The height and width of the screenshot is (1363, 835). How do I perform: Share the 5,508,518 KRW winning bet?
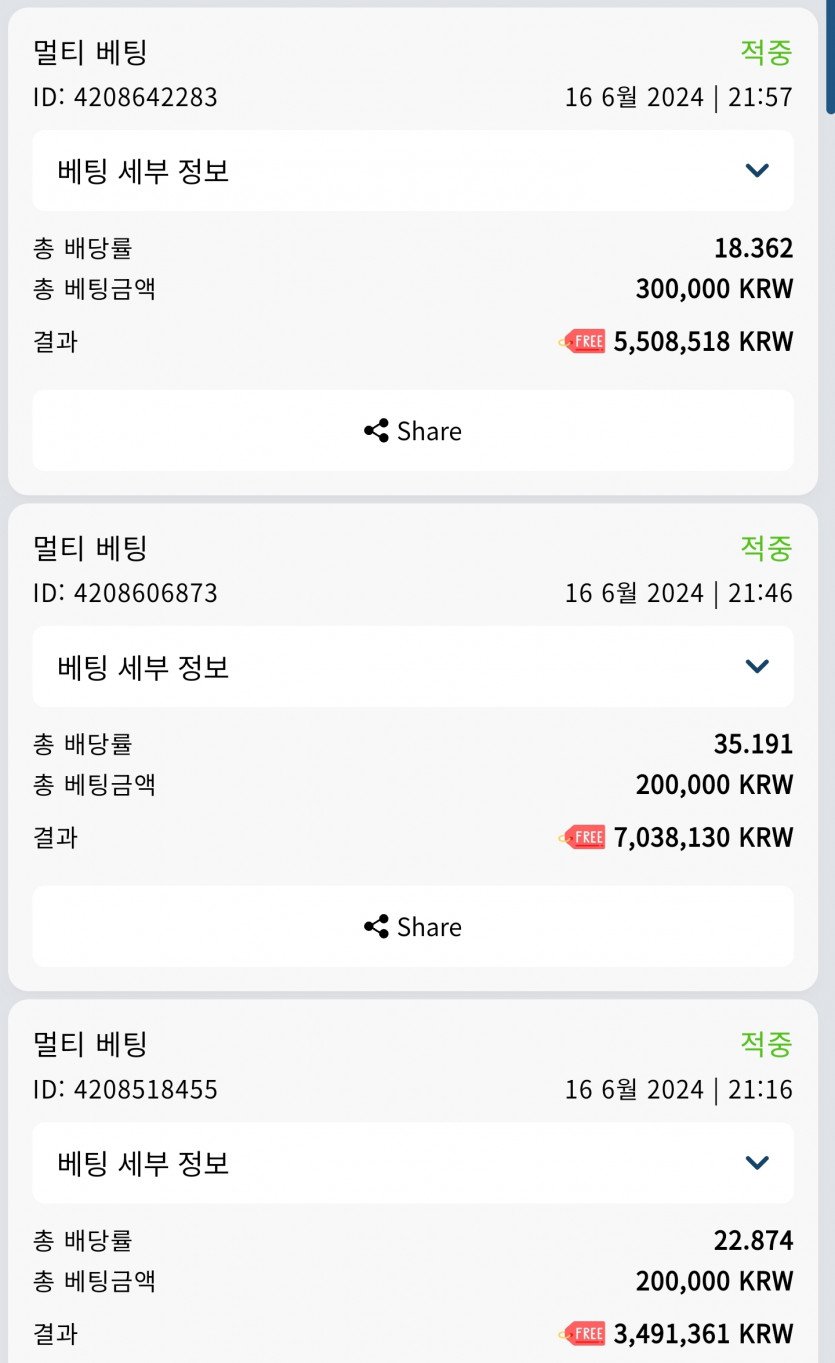pos(412,431)
